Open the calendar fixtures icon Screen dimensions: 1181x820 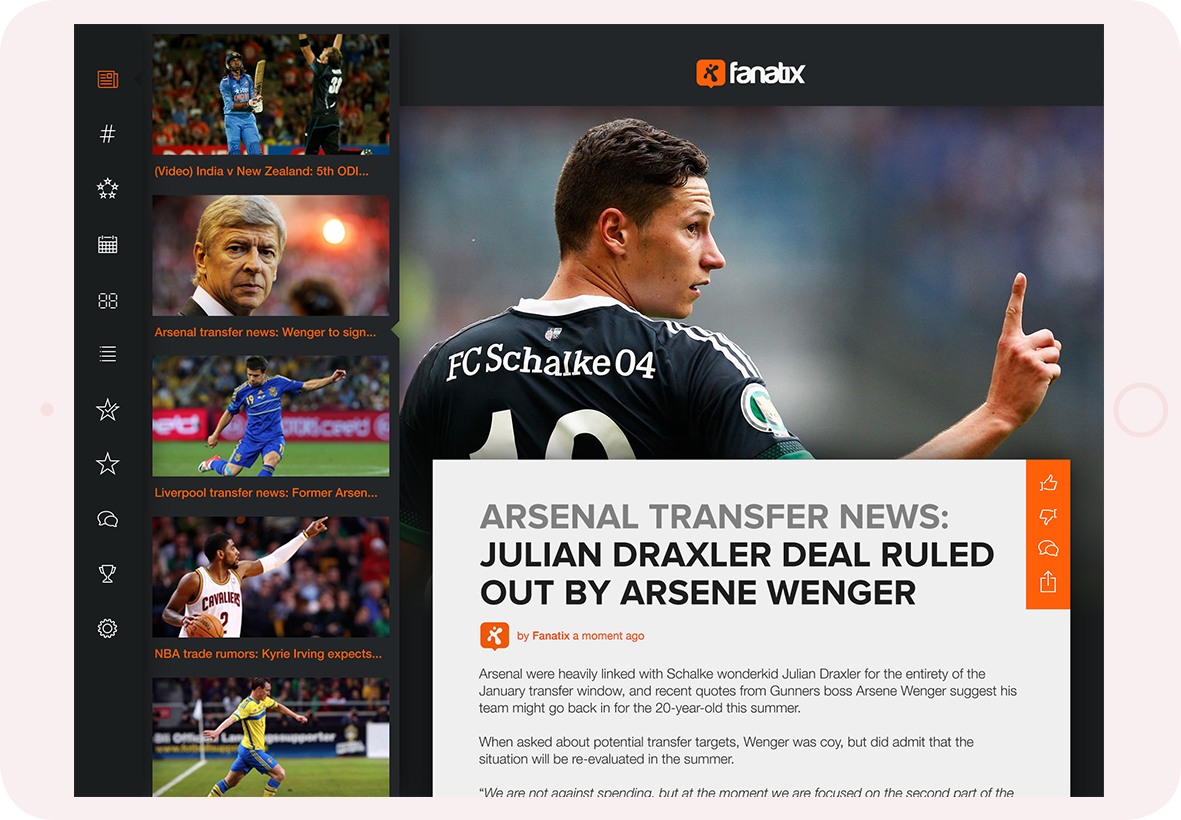tap(108, 244)
